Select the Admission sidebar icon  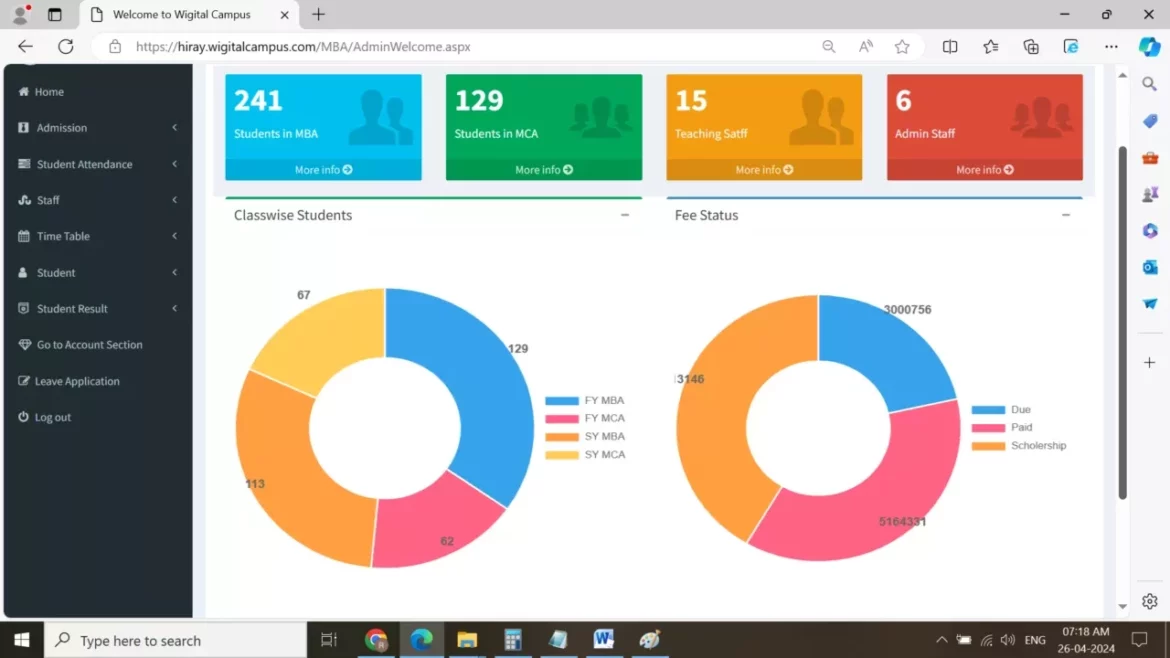pyautogui.click(x=22, y=127)
